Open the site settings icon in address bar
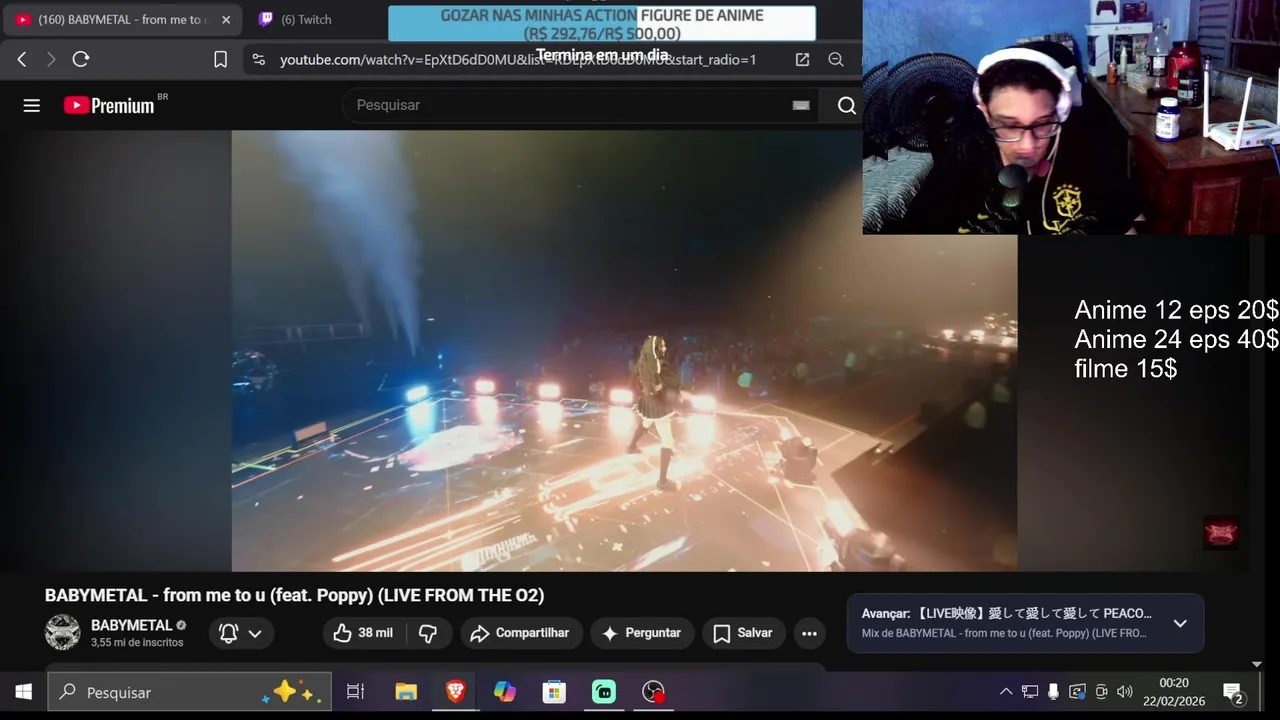 [259, 60]
